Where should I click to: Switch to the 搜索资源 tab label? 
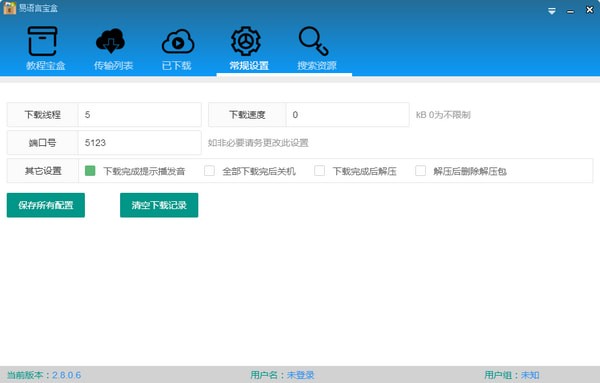(x=317, y=65)
